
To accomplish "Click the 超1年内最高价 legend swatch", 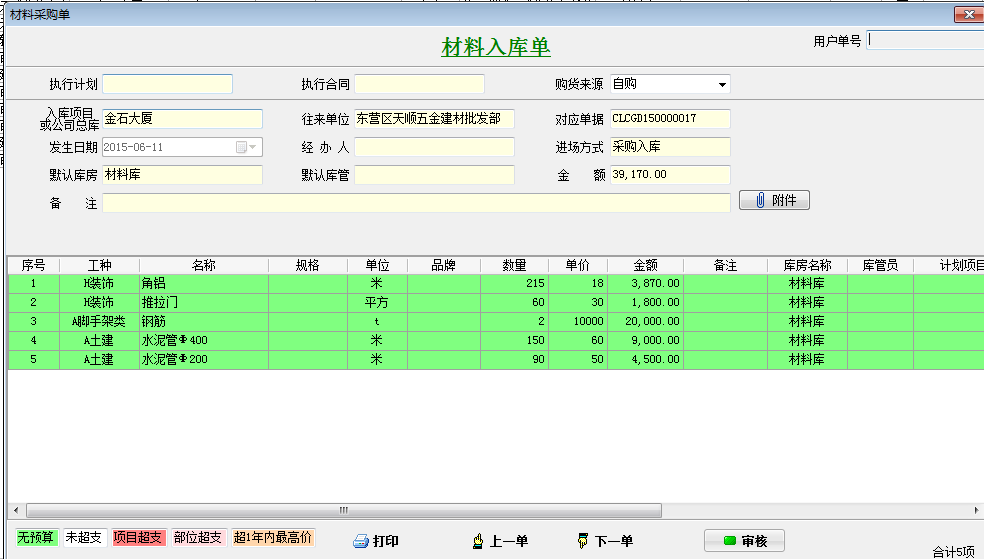I will (x=273, y=537).
